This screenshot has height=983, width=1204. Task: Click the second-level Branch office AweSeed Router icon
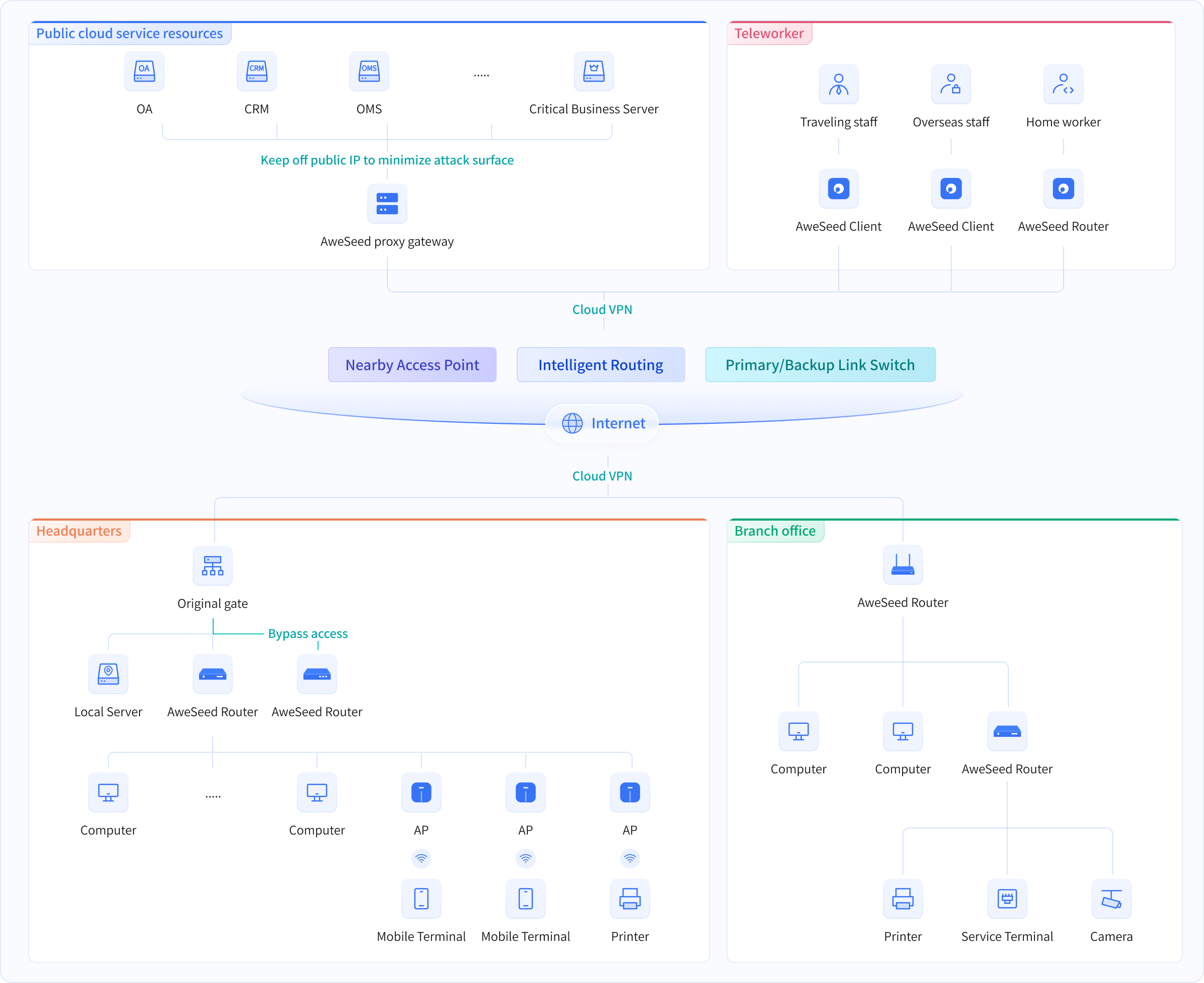1007,732
